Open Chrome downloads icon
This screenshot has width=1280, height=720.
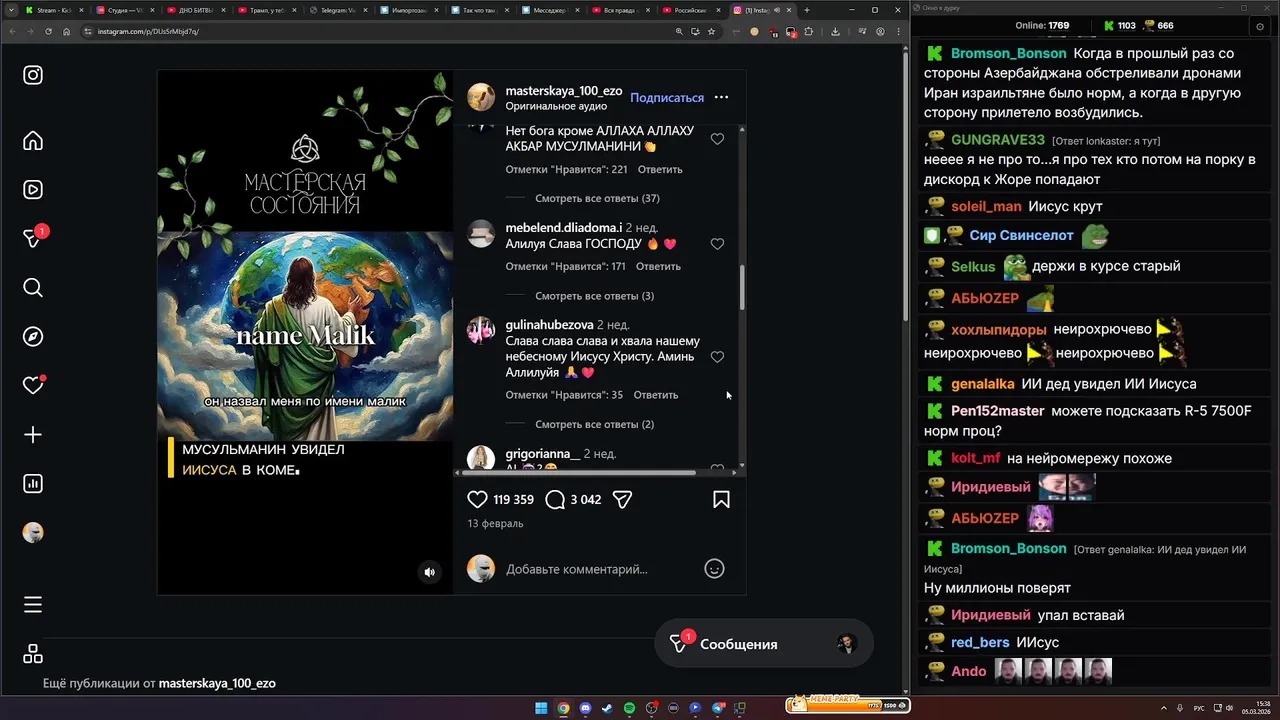835,31
